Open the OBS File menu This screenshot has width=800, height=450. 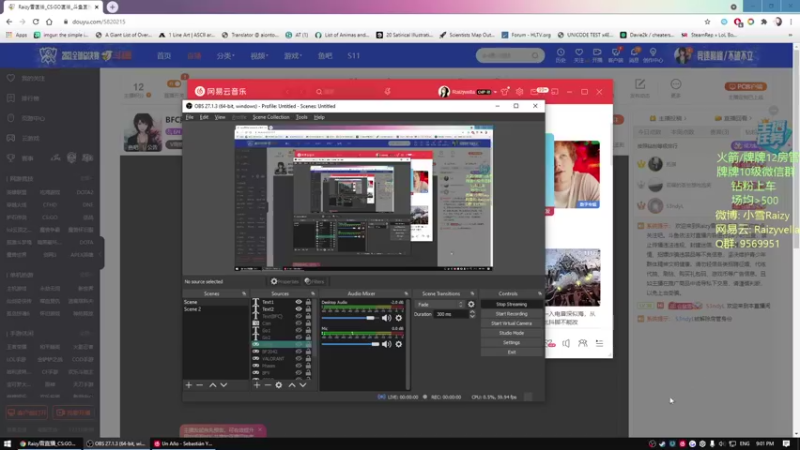189,117
